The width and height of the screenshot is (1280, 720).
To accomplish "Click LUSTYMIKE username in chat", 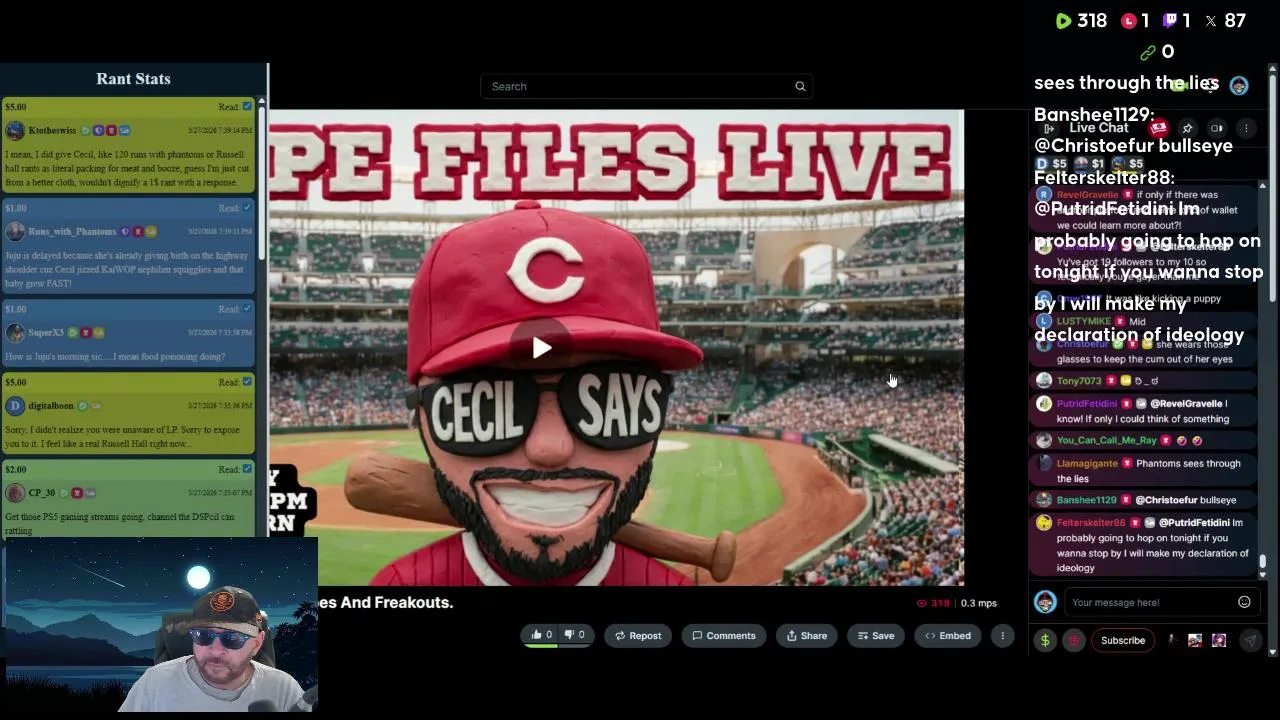I will pos(1083,322).
